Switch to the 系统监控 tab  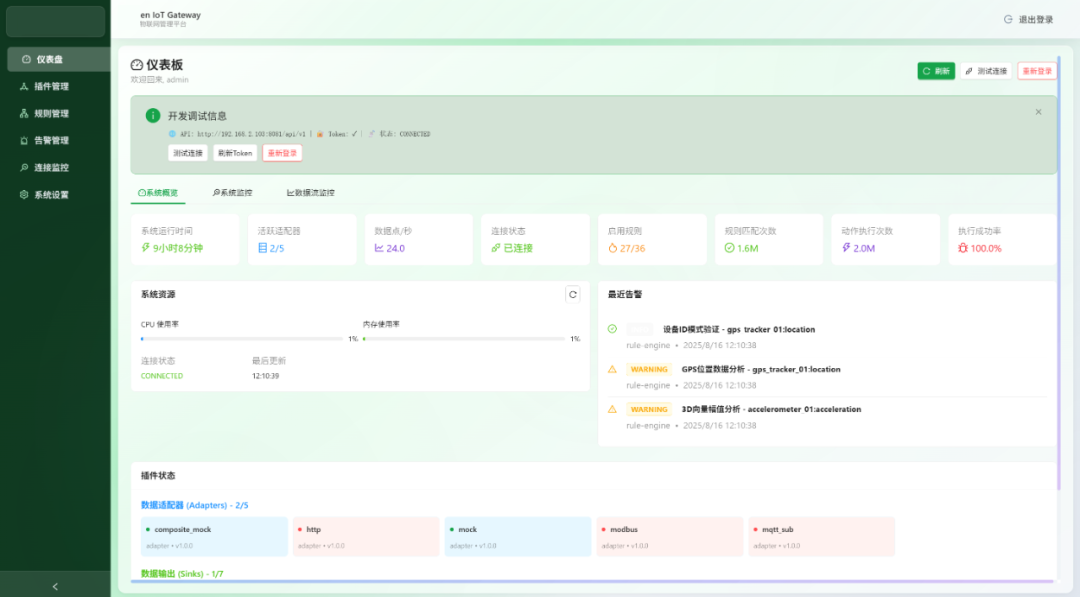(232, 193)
